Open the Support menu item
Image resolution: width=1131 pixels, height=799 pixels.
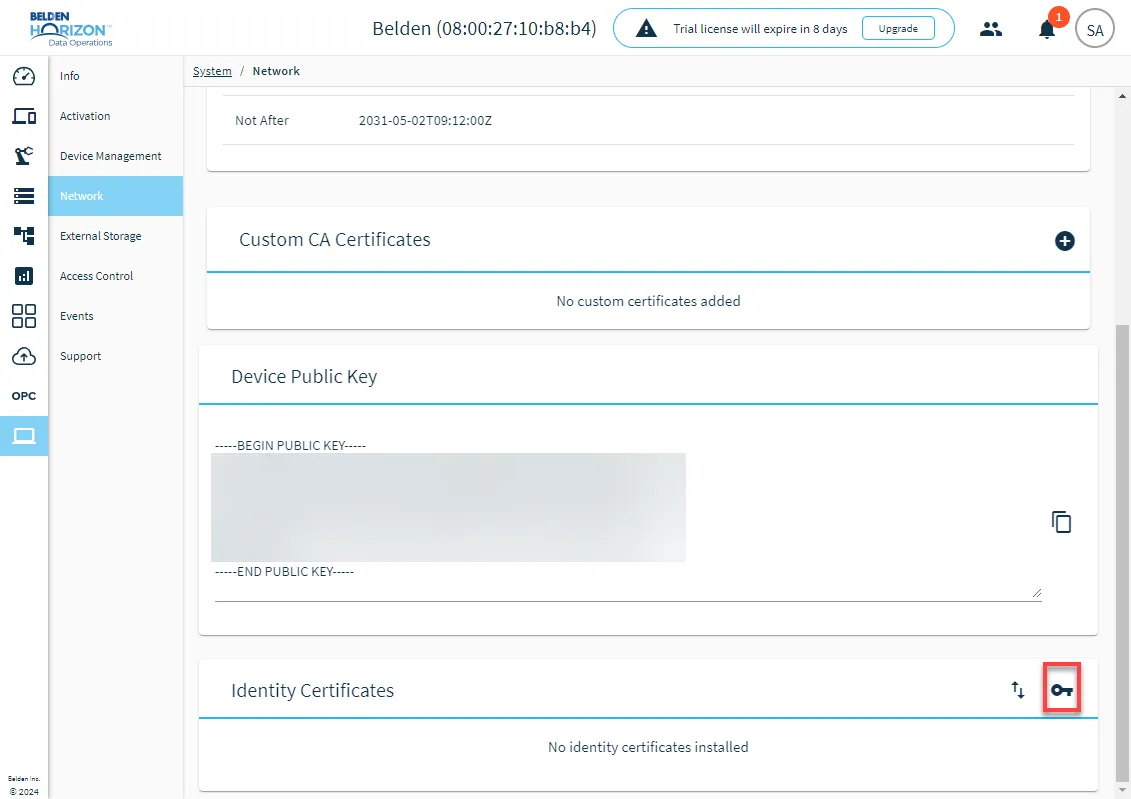(x=115, y=356)
